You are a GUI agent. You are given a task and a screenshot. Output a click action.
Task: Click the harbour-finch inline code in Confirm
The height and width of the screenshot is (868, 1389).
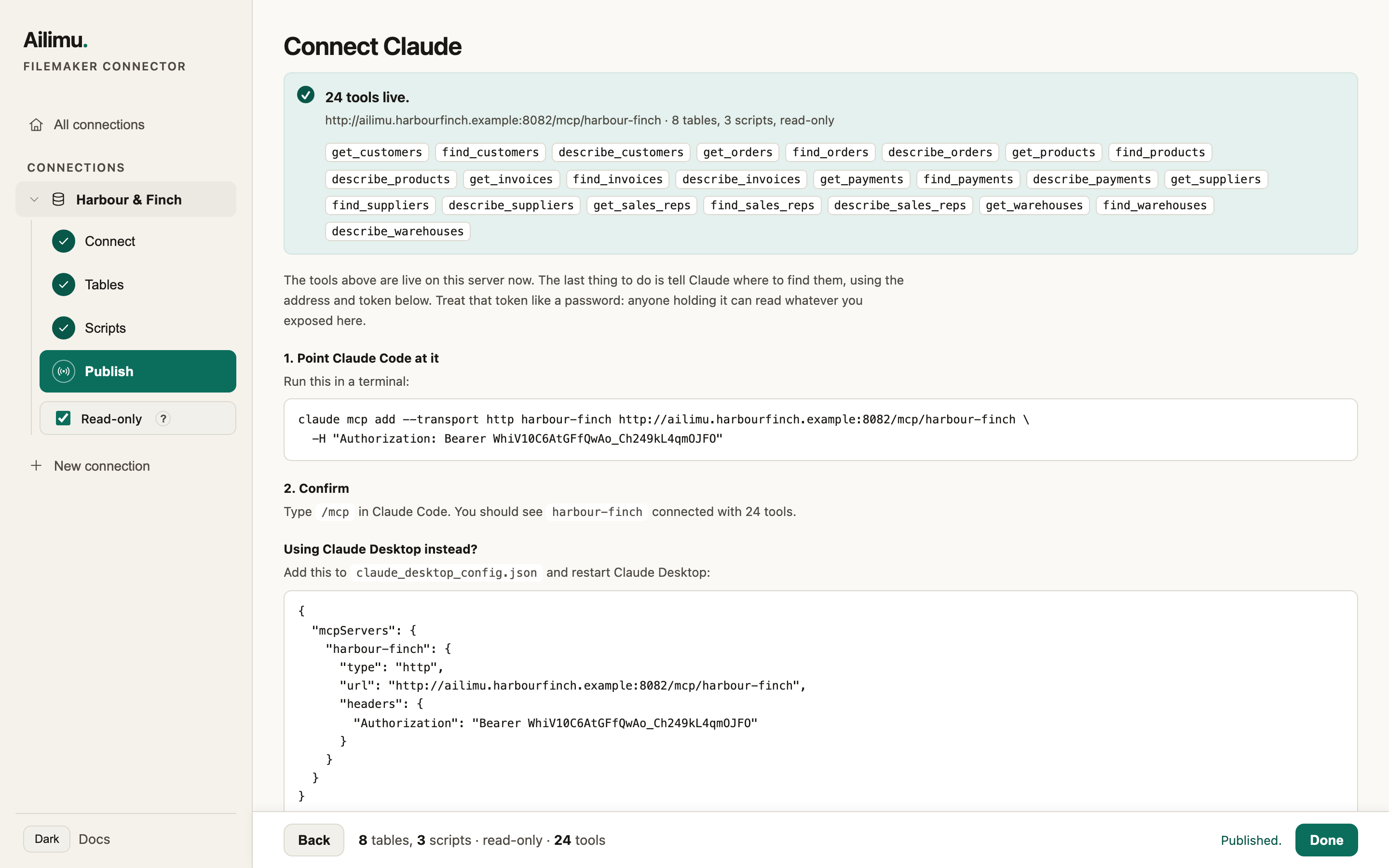point(597,512)
